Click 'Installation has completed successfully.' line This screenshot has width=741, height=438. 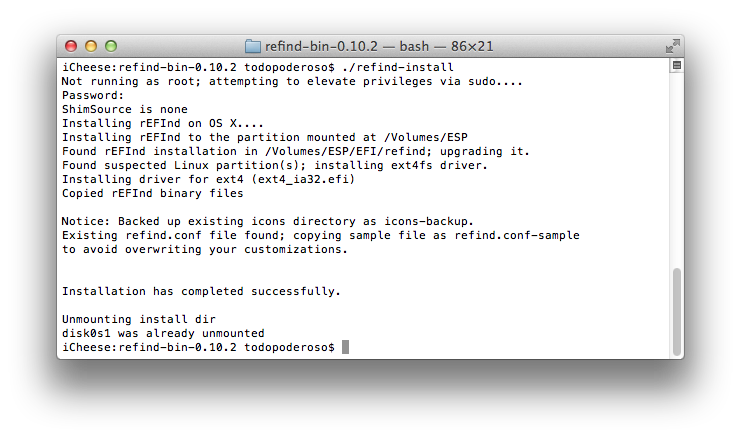tap(201, 291)
